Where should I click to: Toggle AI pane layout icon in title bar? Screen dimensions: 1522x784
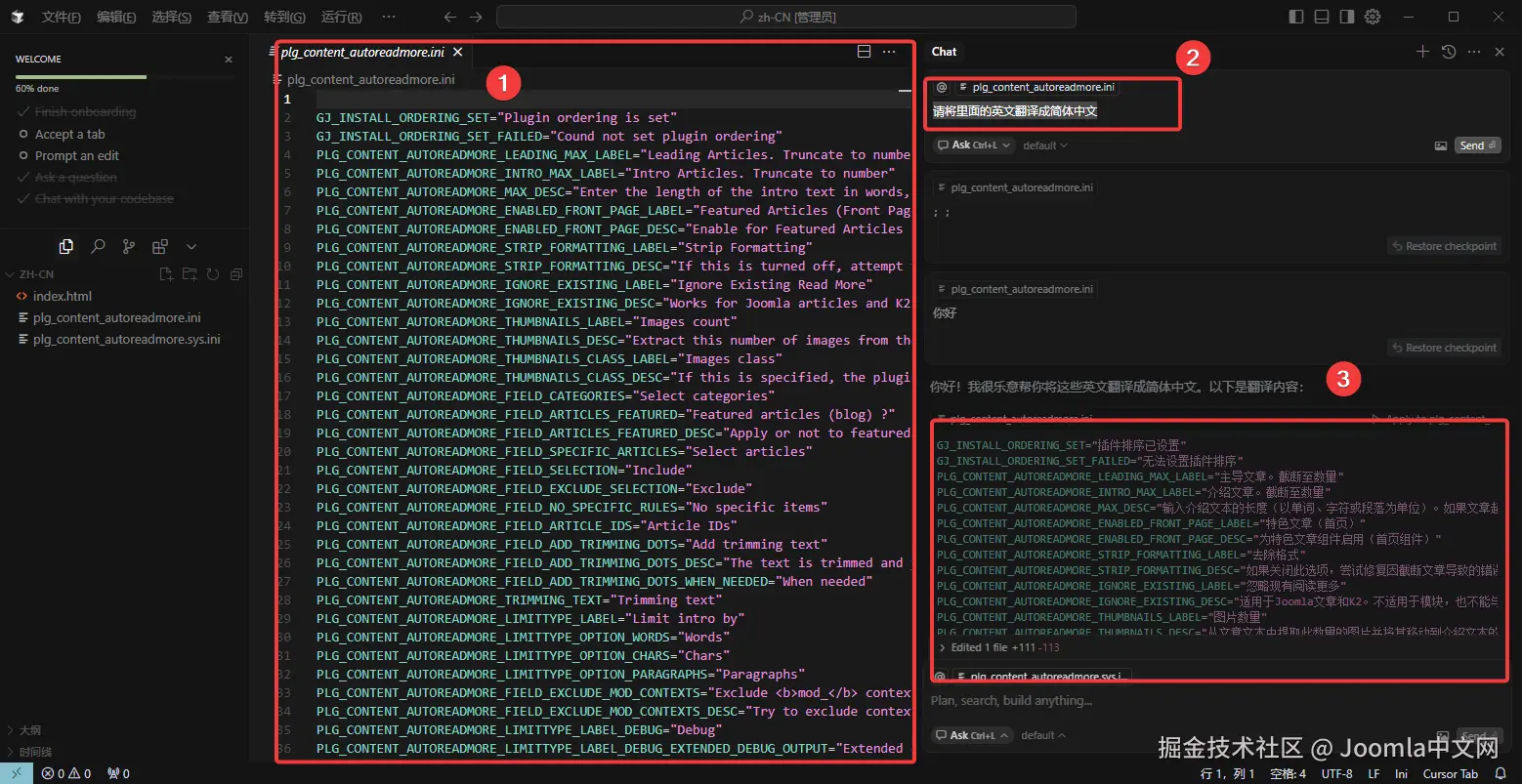1347,17
